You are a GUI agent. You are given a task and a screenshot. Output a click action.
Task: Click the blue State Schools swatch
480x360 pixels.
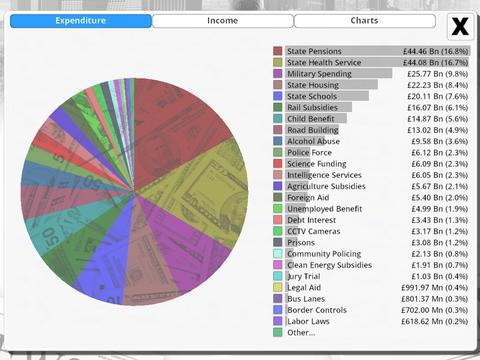point(278,96)
